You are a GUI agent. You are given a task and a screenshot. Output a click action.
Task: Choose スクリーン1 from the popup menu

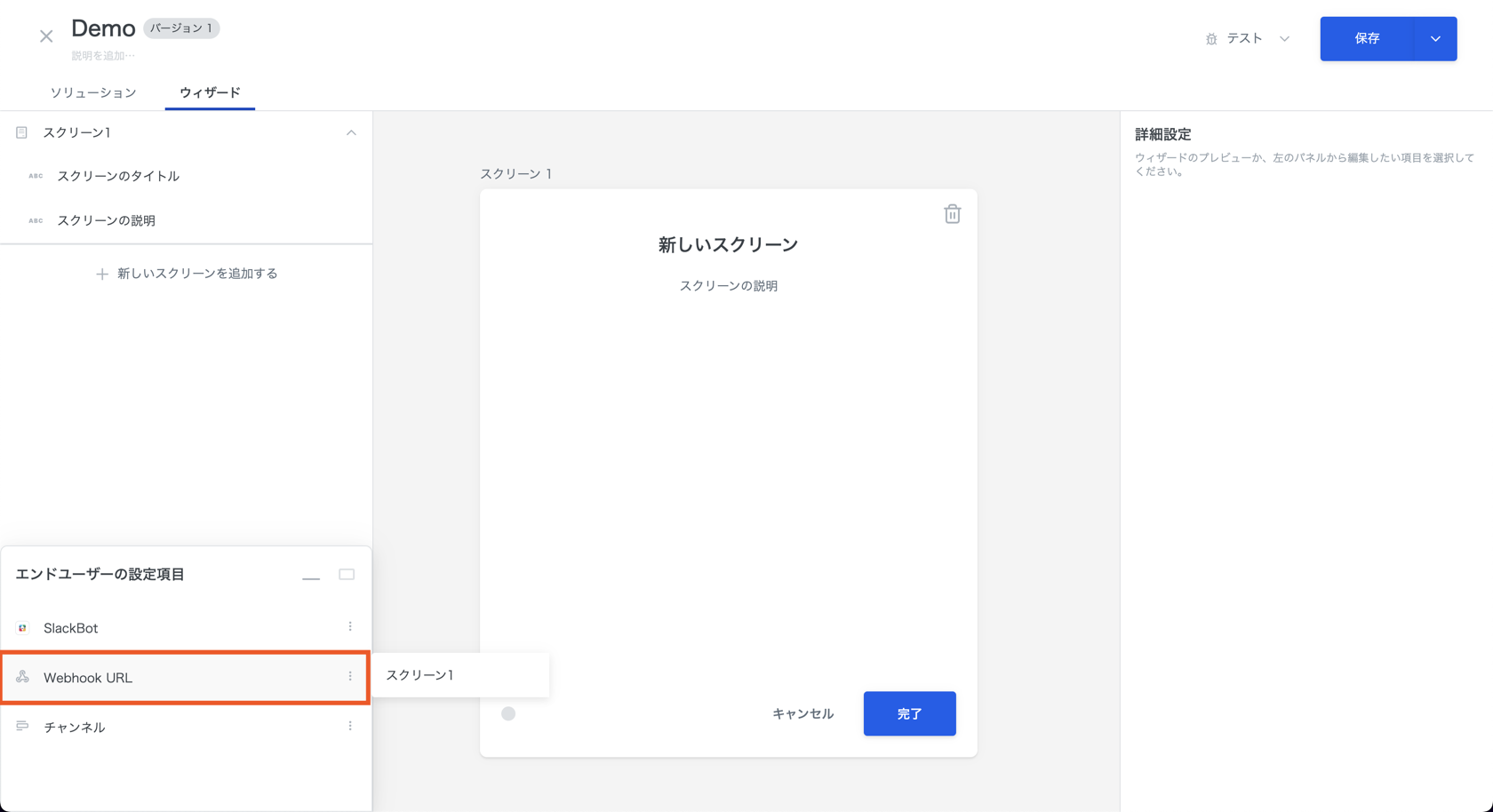pyautogui.click(x=420, y=675)
